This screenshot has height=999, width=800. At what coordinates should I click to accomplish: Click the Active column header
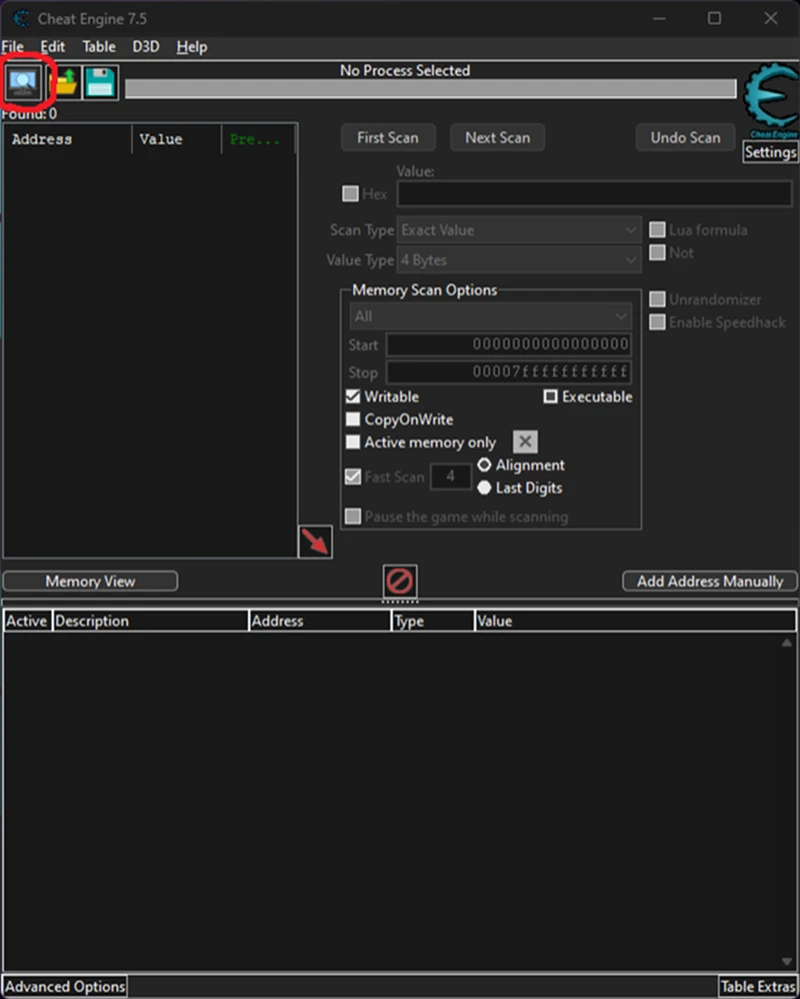[x=27, y=621]
